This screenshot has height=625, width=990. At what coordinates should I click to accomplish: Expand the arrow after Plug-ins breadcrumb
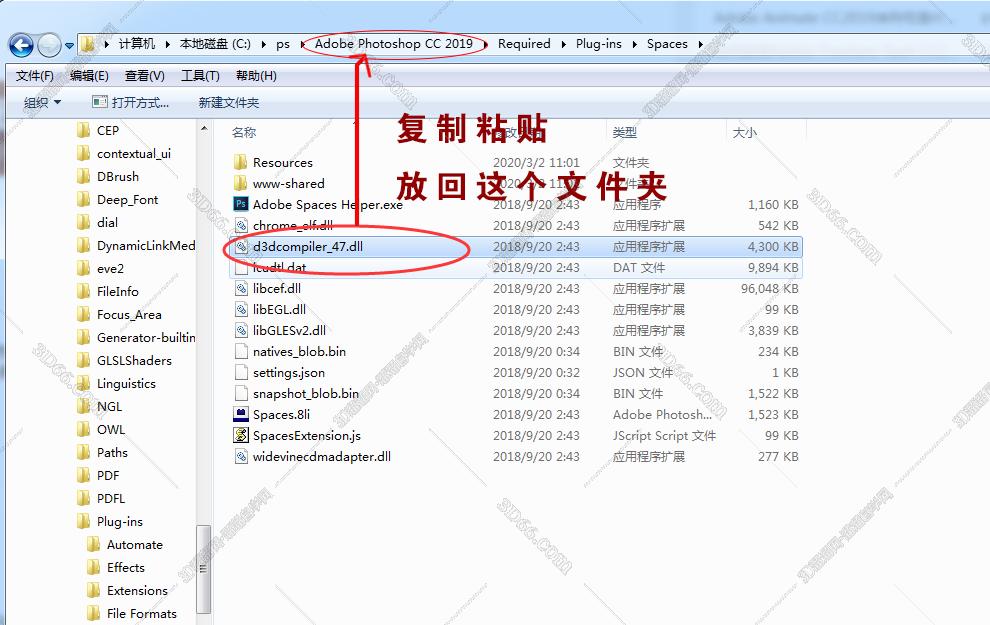click(634, 44)
